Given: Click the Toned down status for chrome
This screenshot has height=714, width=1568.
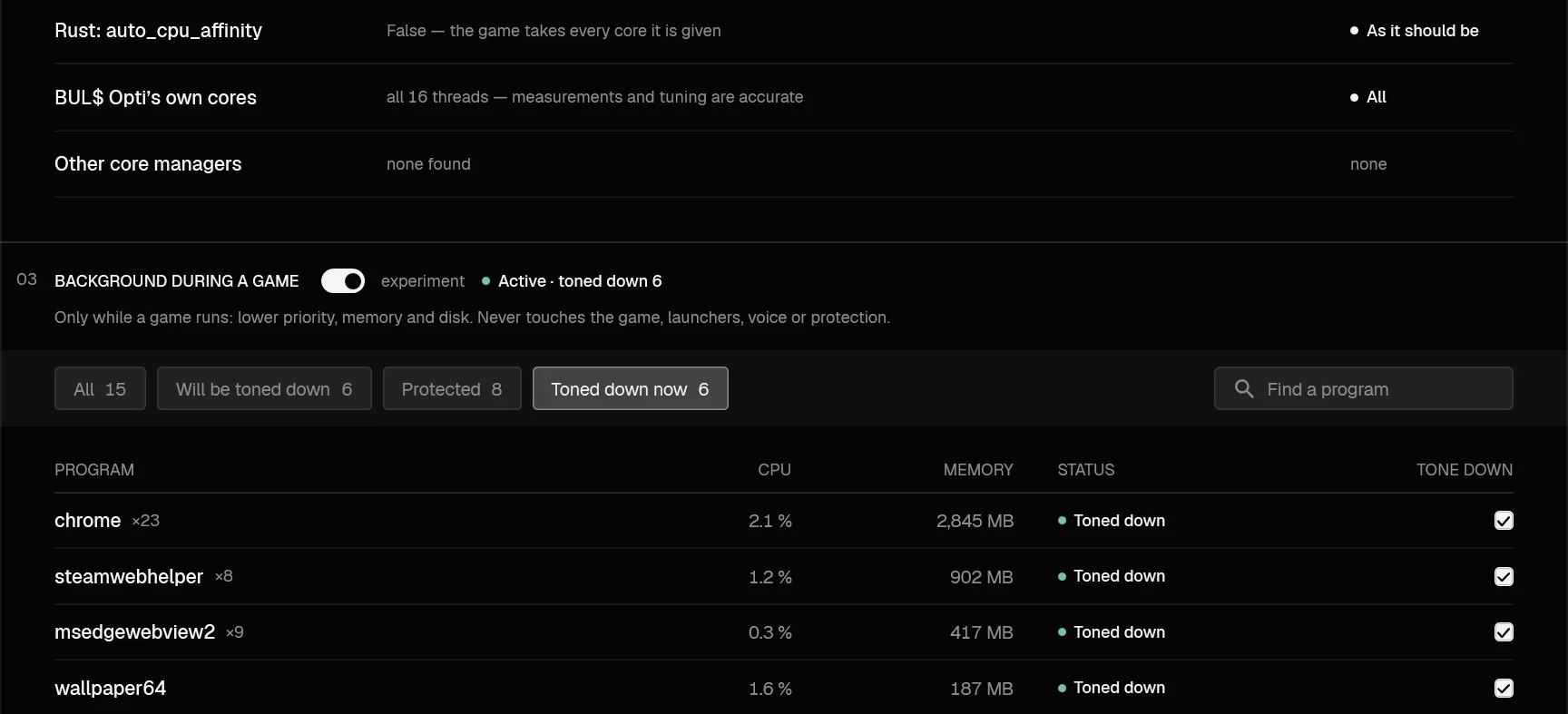Looking at the screenshot, I should (x=1112, y=521).
